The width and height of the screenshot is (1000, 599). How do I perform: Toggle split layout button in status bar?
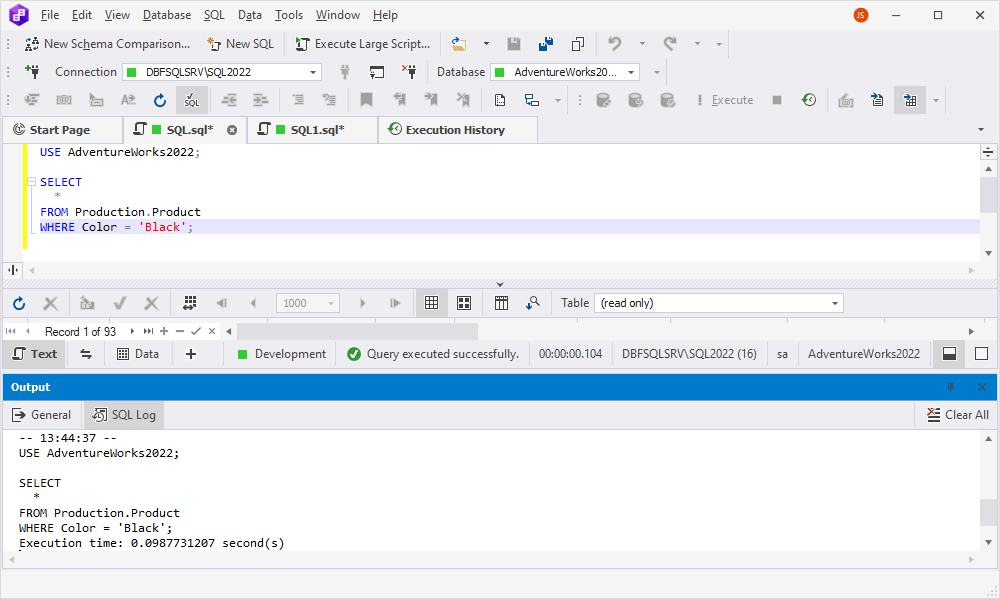pos(950,354)
